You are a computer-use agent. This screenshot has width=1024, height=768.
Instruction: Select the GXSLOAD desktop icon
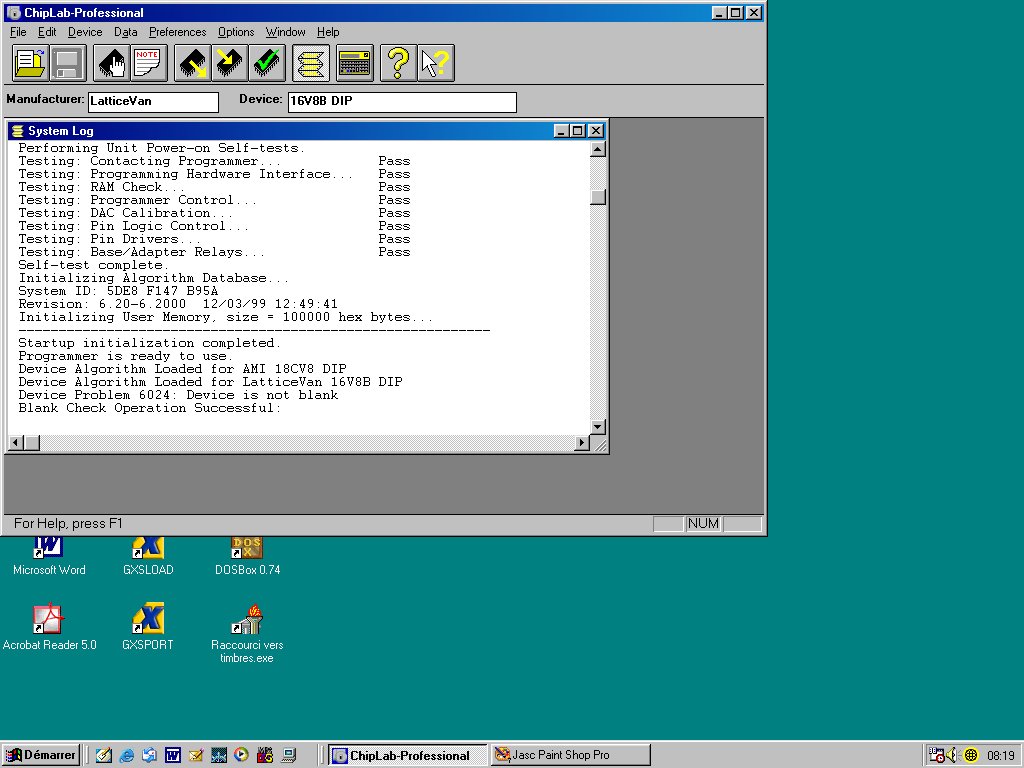(148, 555)
